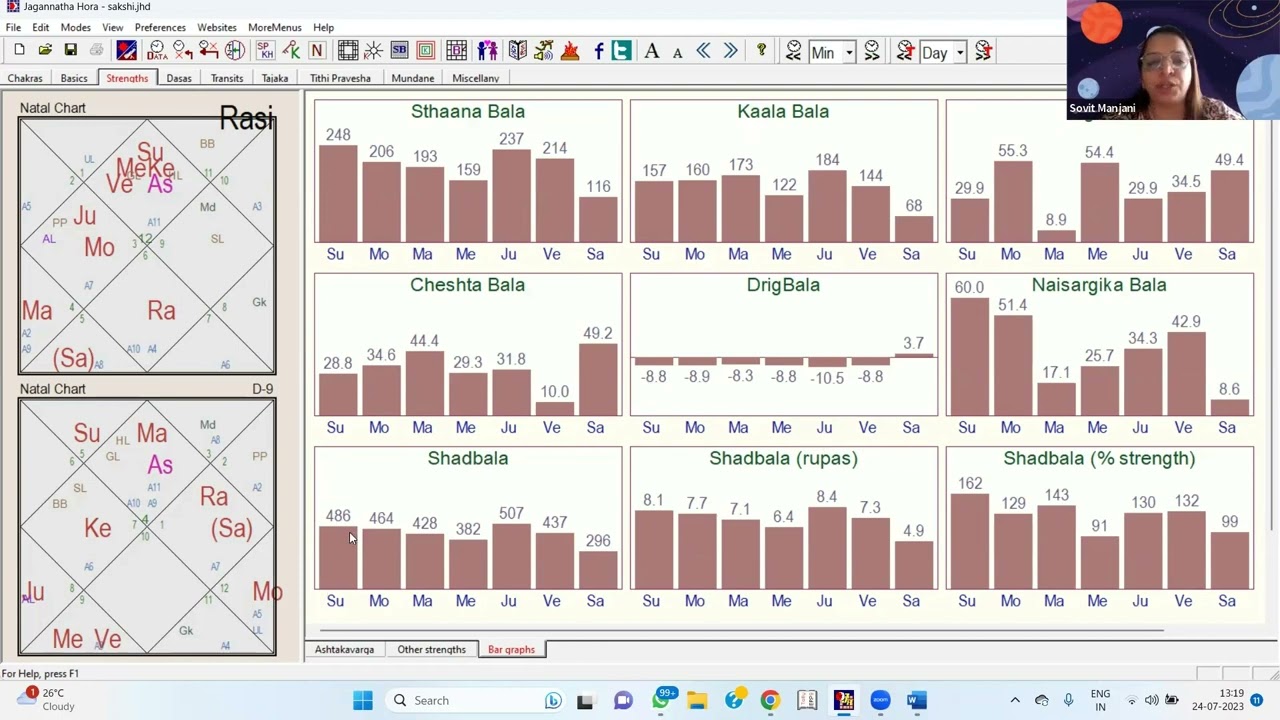
Task: Switch to the Mundane tab
Action: click(x=413, y=78)
